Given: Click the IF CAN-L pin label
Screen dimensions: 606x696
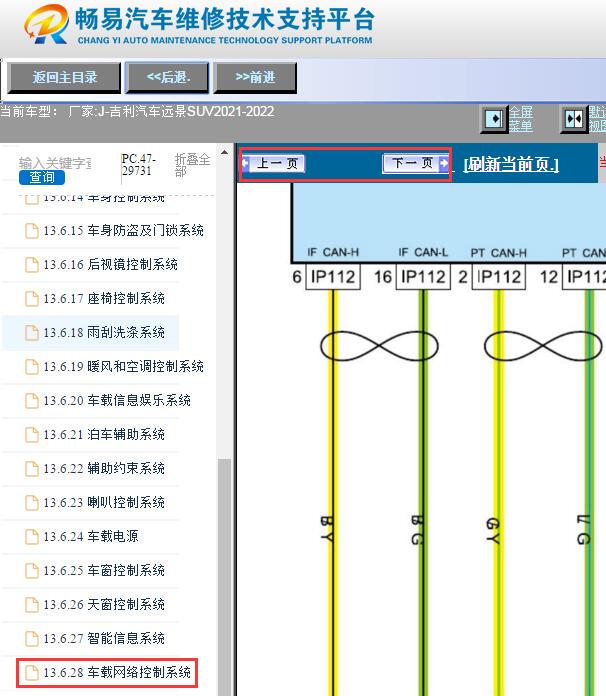Looking at the screenshot, I should (423, 252).
